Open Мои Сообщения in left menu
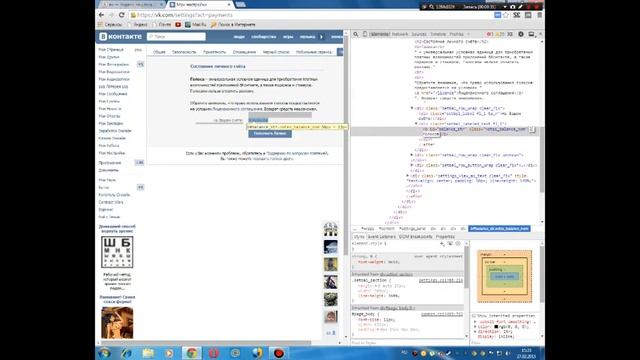This screenshot has width=640, height=360. pyautogui.click(x=113, y=94)
